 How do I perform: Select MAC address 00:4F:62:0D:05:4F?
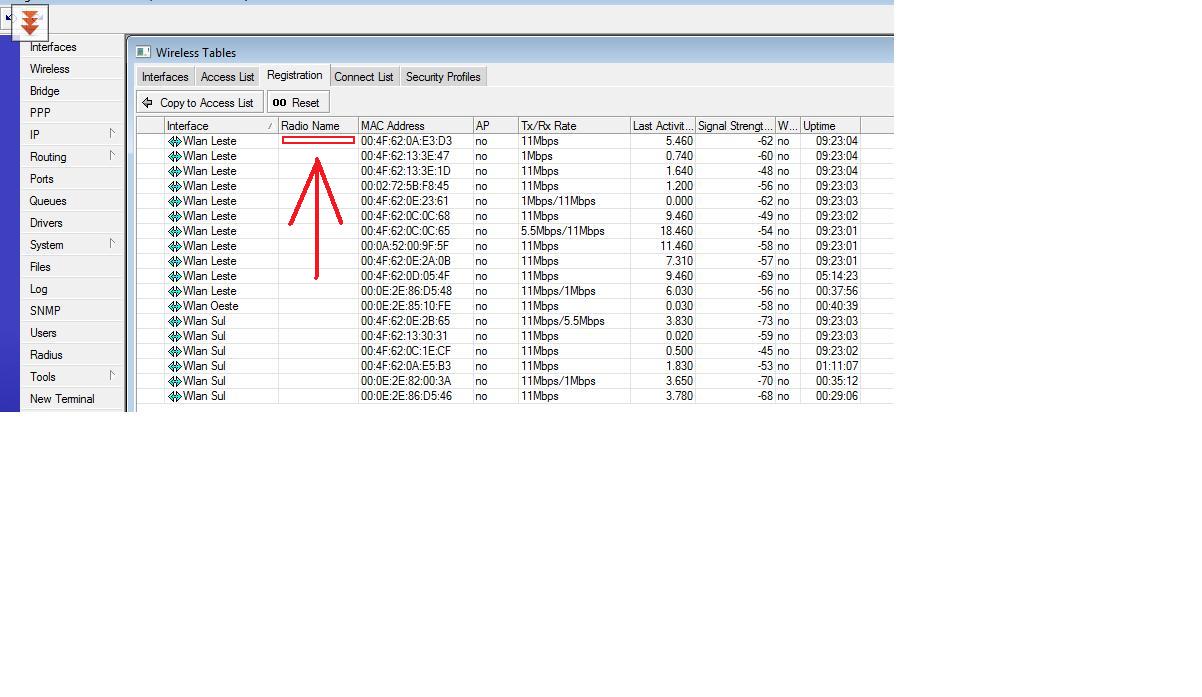(x=405, y=276)
